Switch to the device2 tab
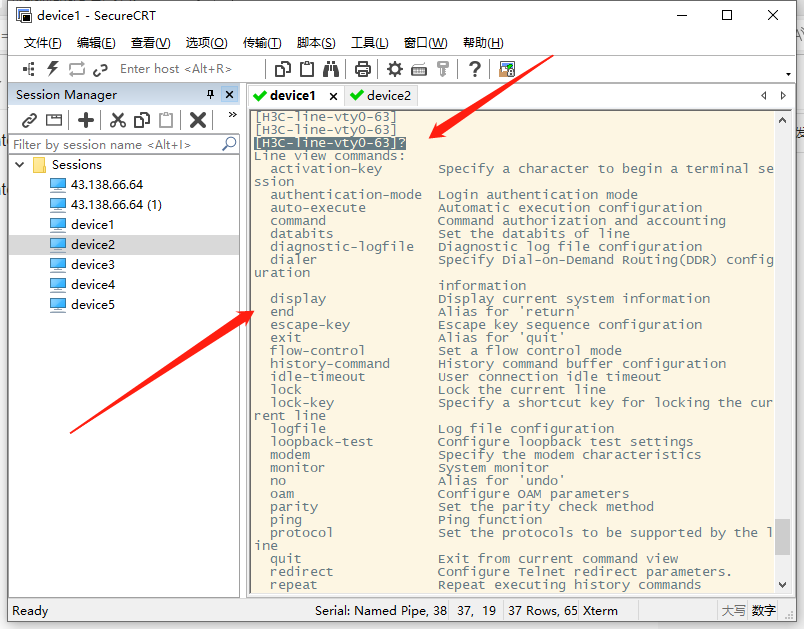804x629 pixels. [x=381, y=96]
